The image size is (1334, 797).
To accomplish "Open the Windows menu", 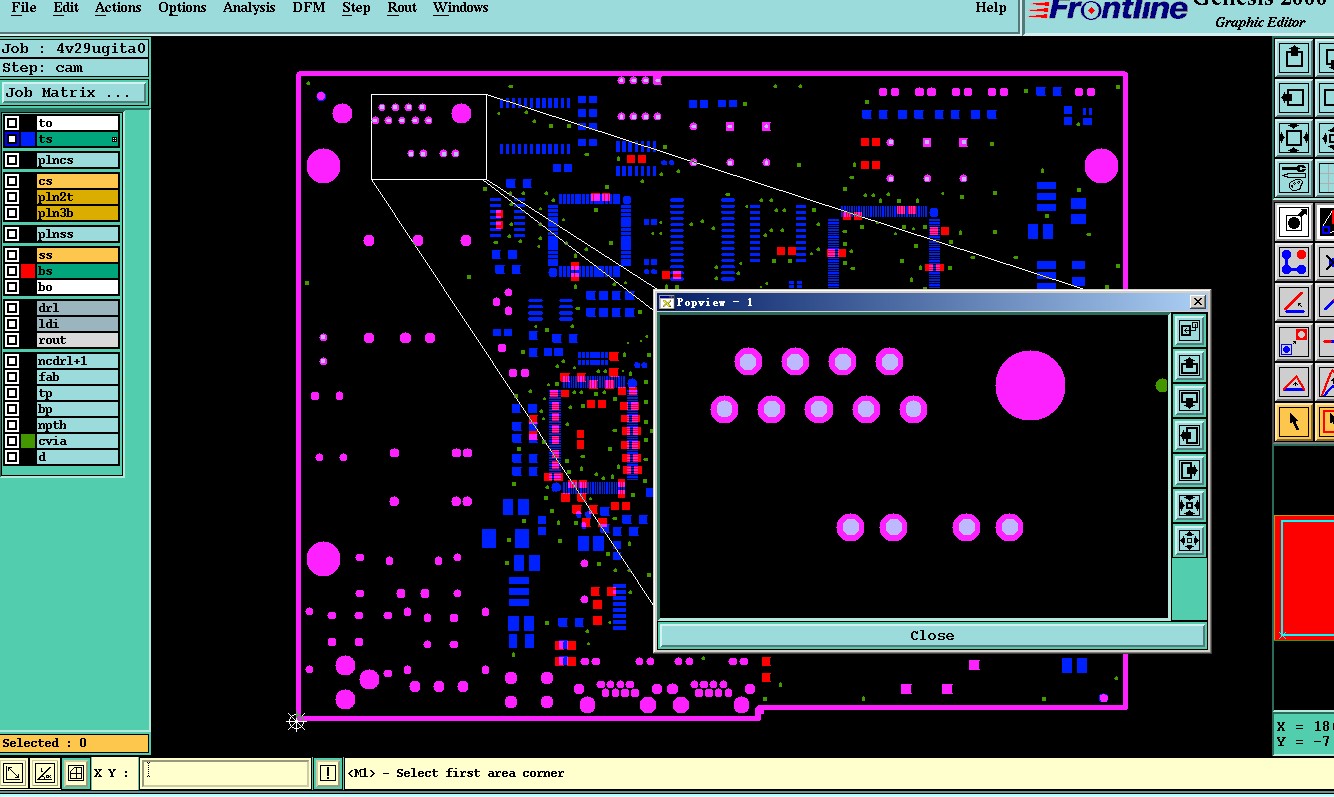I will click(x=461, y=8).
